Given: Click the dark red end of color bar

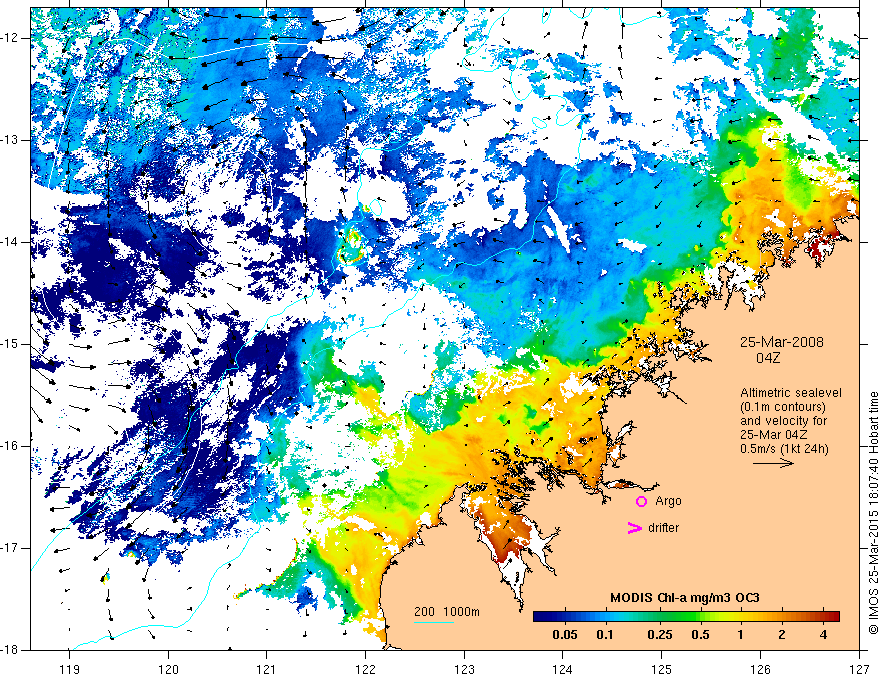Looking at the screenshot, I should pos(833,617).
